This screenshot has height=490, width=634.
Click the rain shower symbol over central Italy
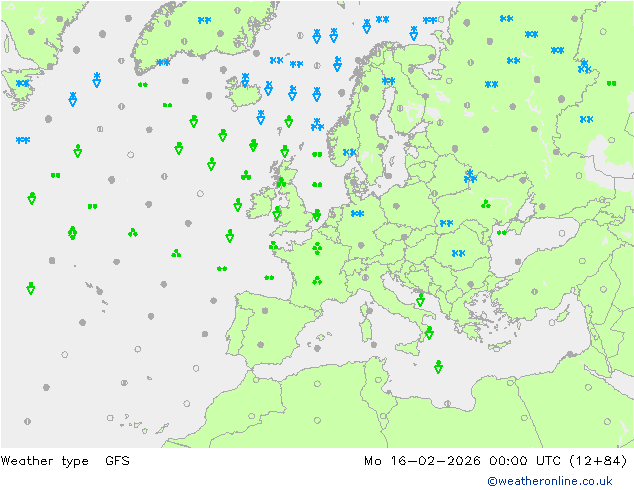[420, 300]
